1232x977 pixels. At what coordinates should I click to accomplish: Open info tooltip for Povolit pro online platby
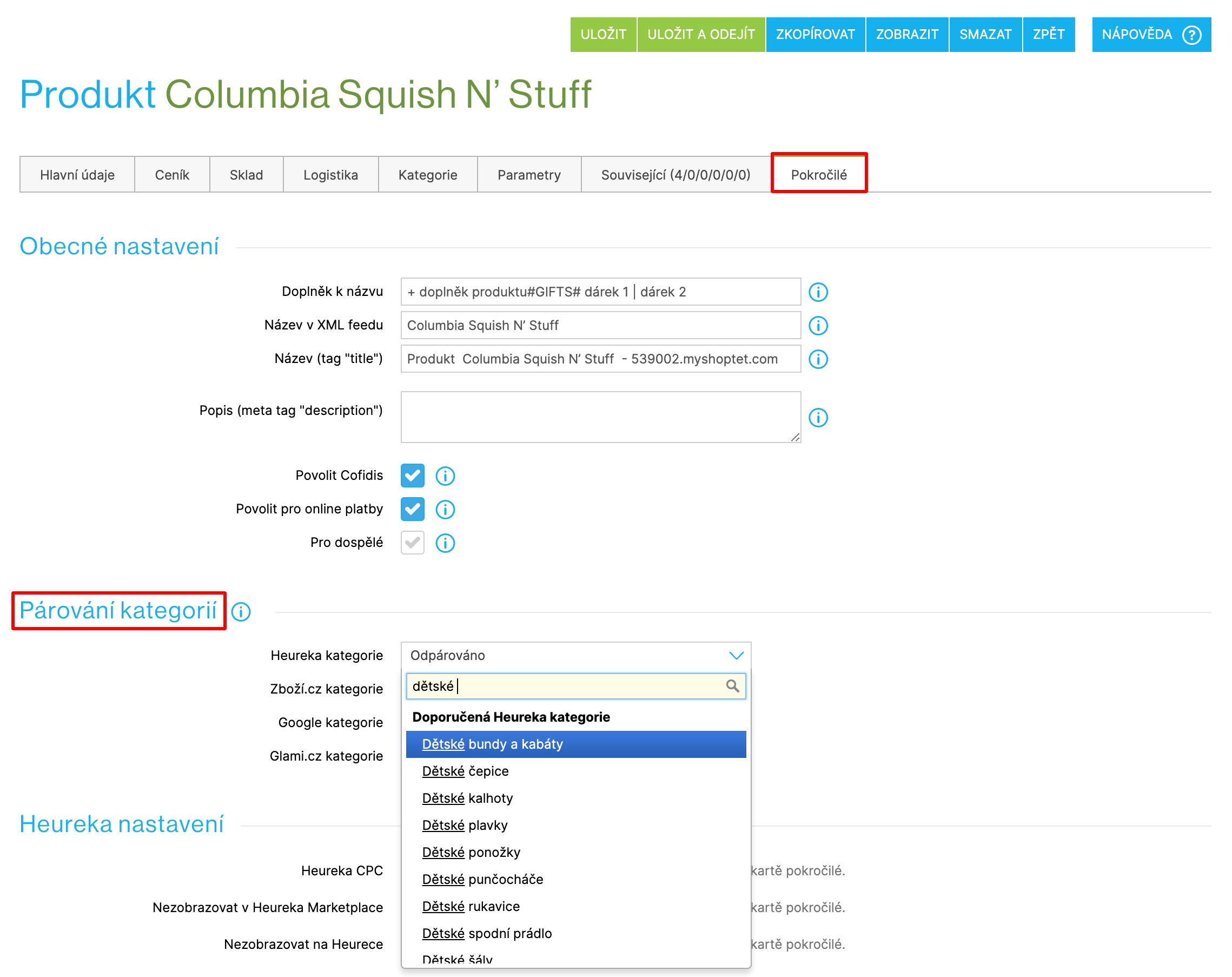tap(445, 510)
